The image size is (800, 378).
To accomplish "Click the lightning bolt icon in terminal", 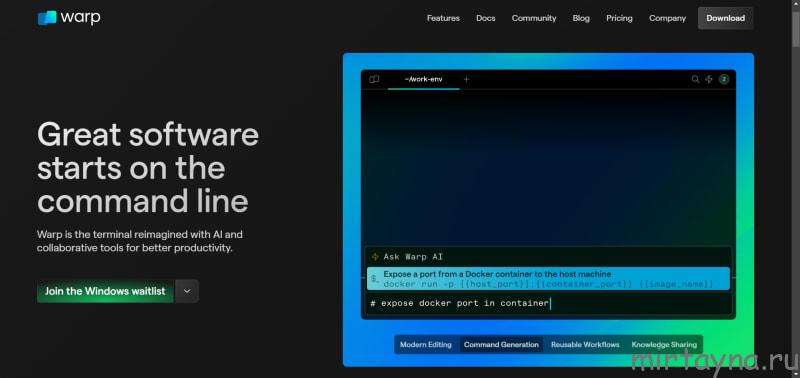I will 709,79.
